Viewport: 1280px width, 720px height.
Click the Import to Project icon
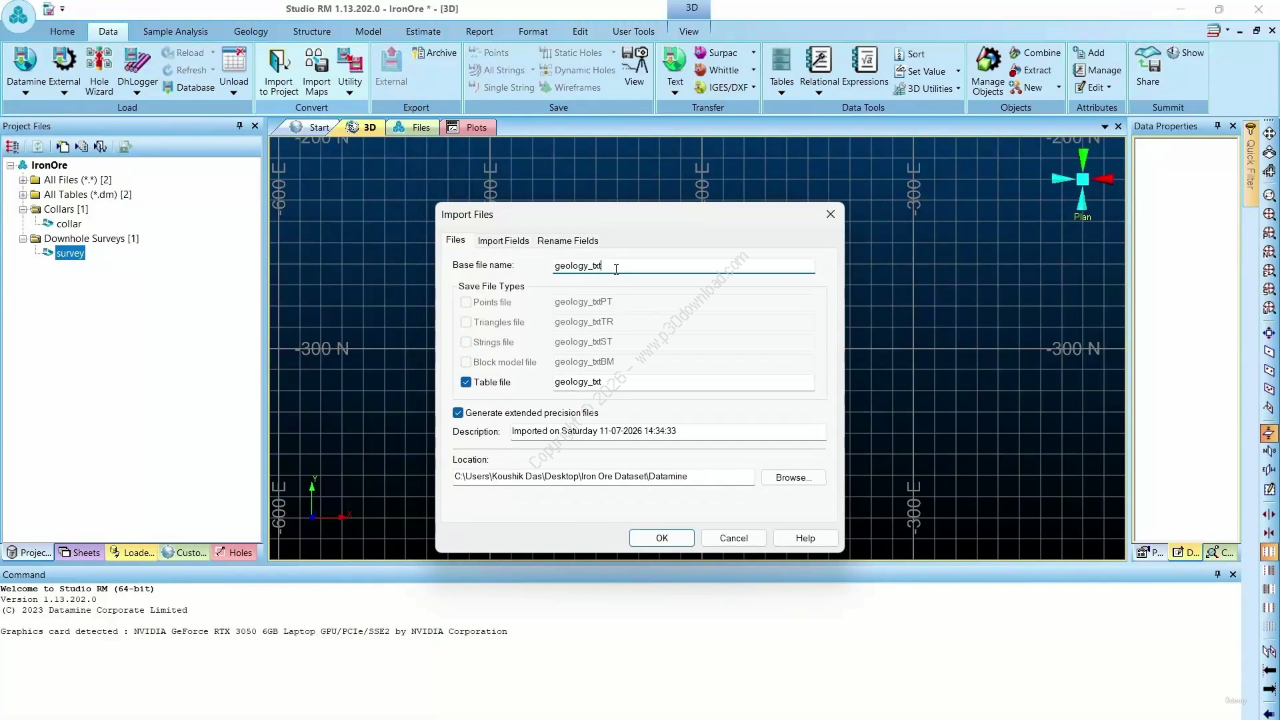point(279,70)
